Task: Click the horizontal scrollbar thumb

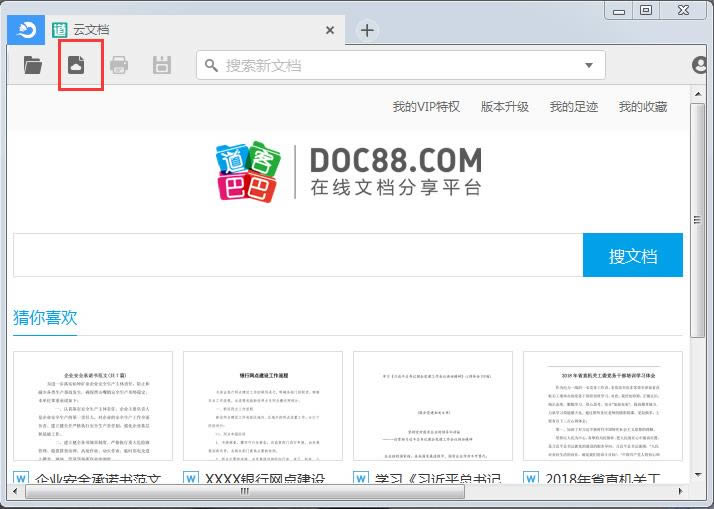Action: point(245,491)
